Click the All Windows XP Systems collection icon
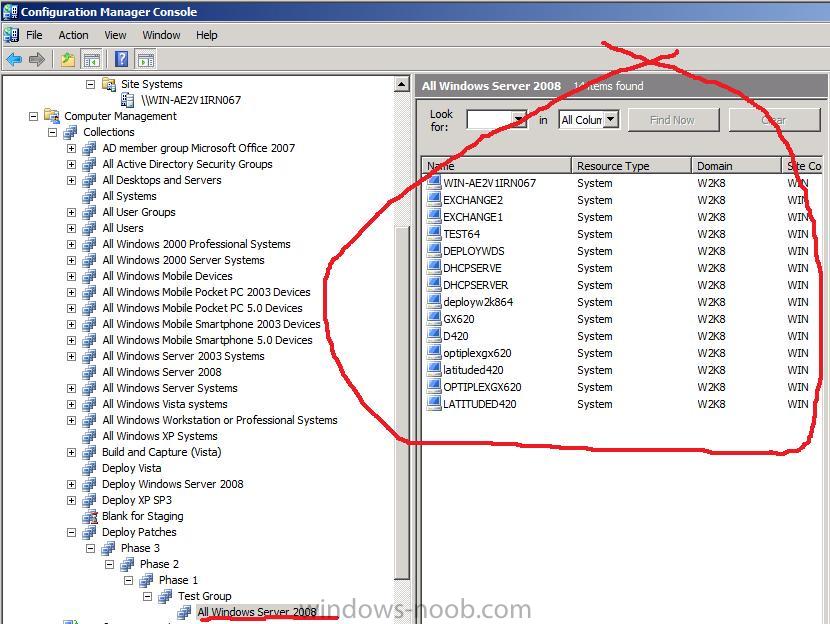Image resolution: width=830 pixels, height=624 pixels. (x=89, y=436)
